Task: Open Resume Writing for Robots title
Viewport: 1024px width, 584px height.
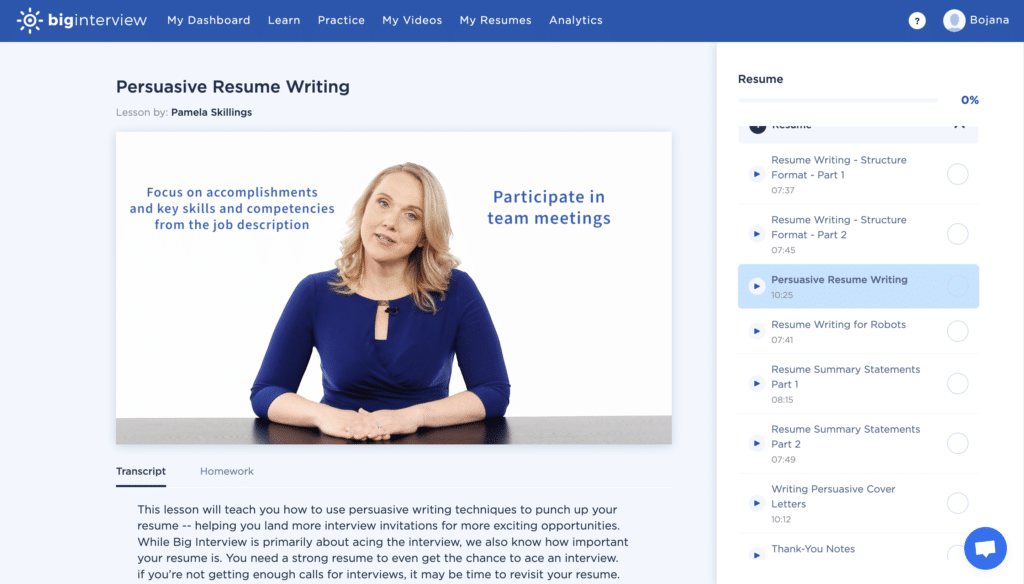Action: [x=839, y=325]
